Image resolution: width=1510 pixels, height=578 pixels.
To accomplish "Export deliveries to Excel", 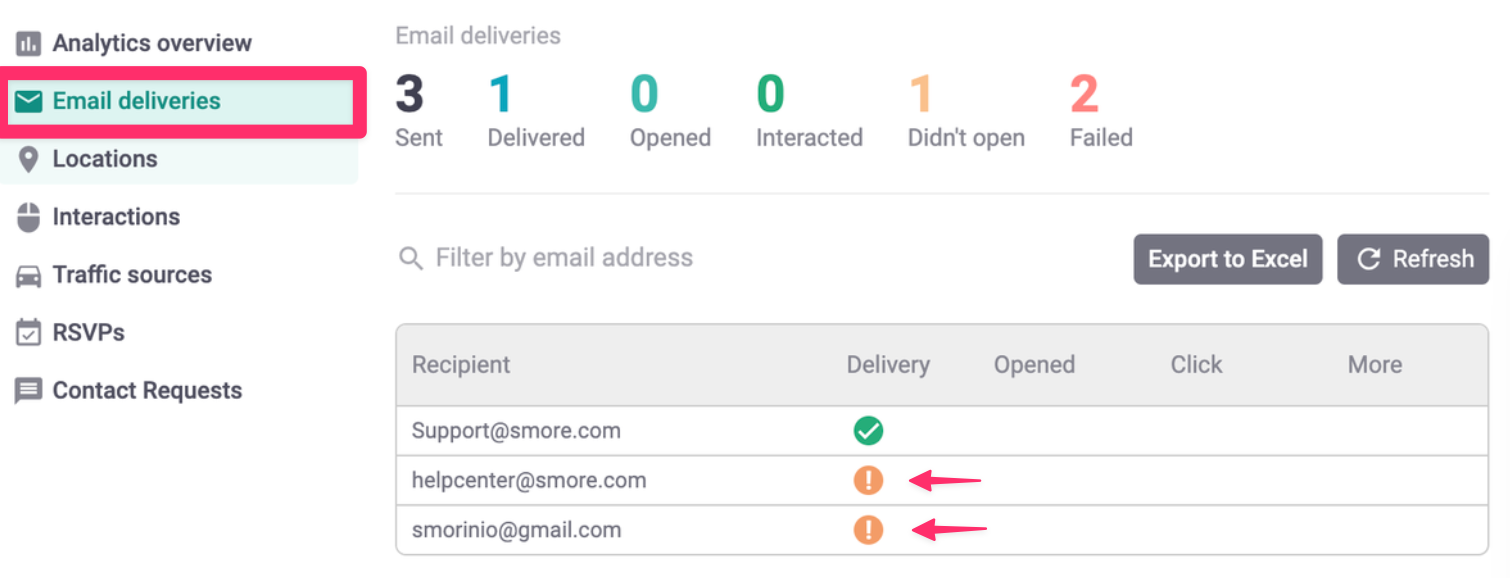I will 1227,259.
